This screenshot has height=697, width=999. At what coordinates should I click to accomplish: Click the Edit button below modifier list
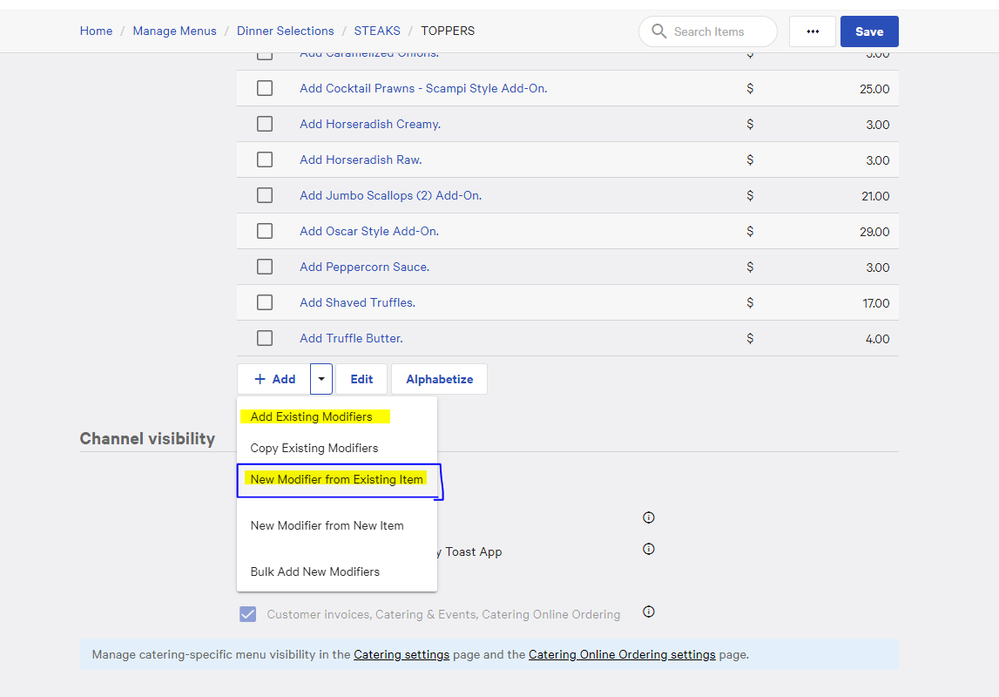click(361, 379)
